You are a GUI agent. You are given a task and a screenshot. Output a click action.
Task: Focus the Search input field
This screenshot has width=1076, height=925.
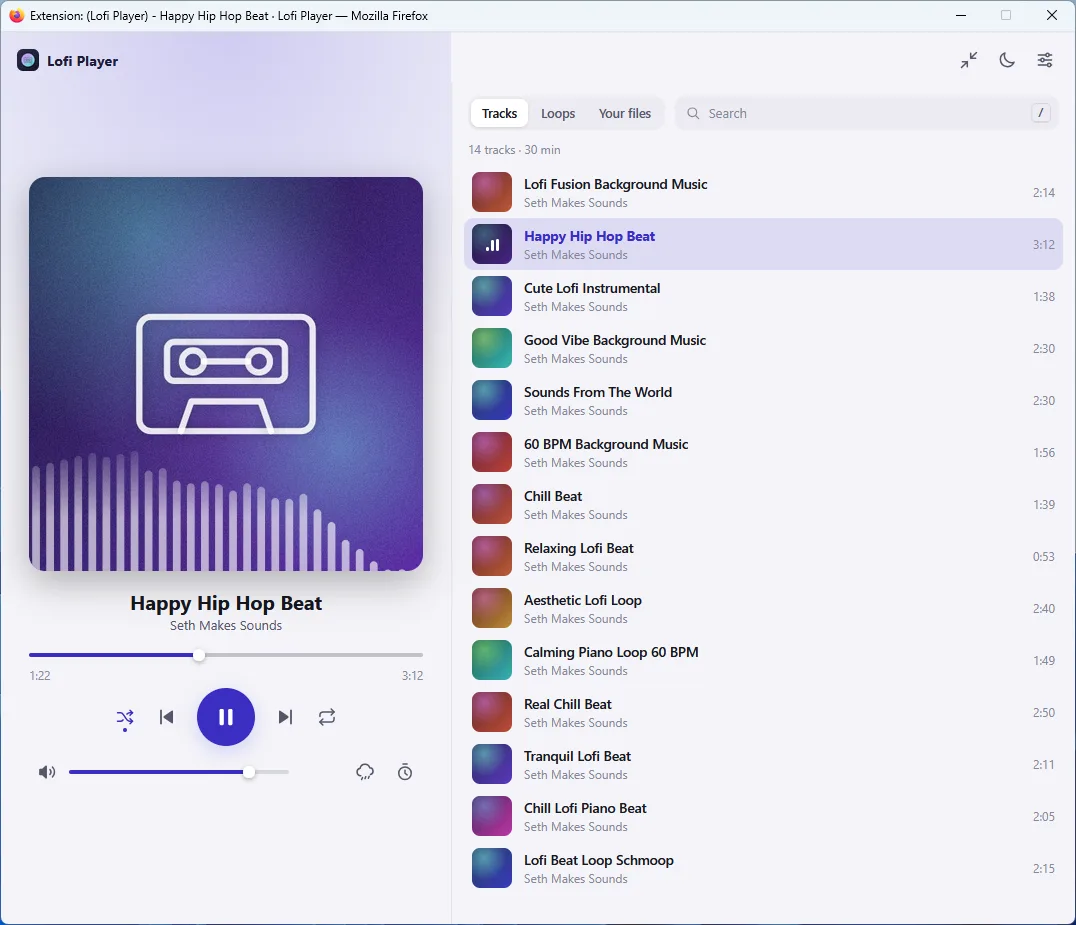(867, 113)
